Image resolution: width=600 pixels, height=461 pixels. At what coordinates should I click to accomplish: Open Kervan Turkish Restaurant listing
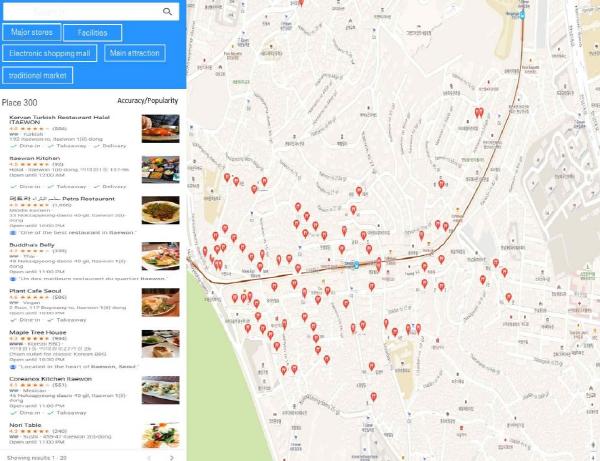59,119
